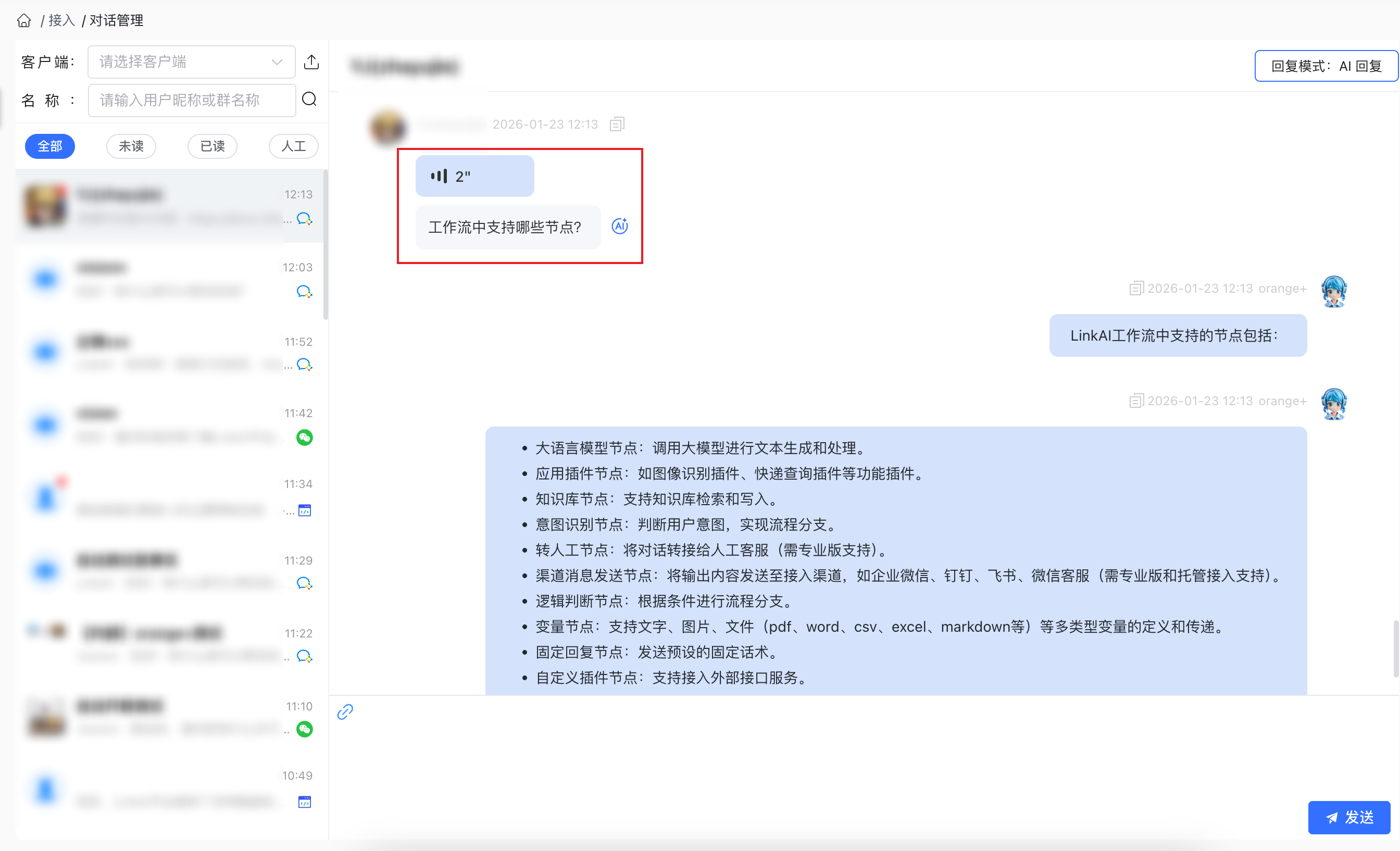Click the home breadcrumb icon
This screenshot has height=851, width=1400.
pyautogui.click(x=24, y=20)
